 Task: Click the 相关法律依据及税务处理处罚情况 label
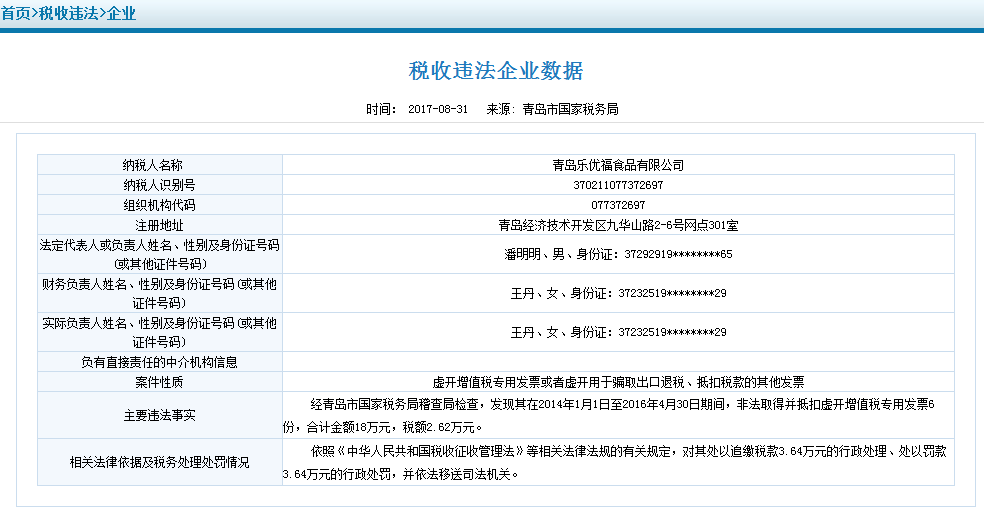coord(160,463)
